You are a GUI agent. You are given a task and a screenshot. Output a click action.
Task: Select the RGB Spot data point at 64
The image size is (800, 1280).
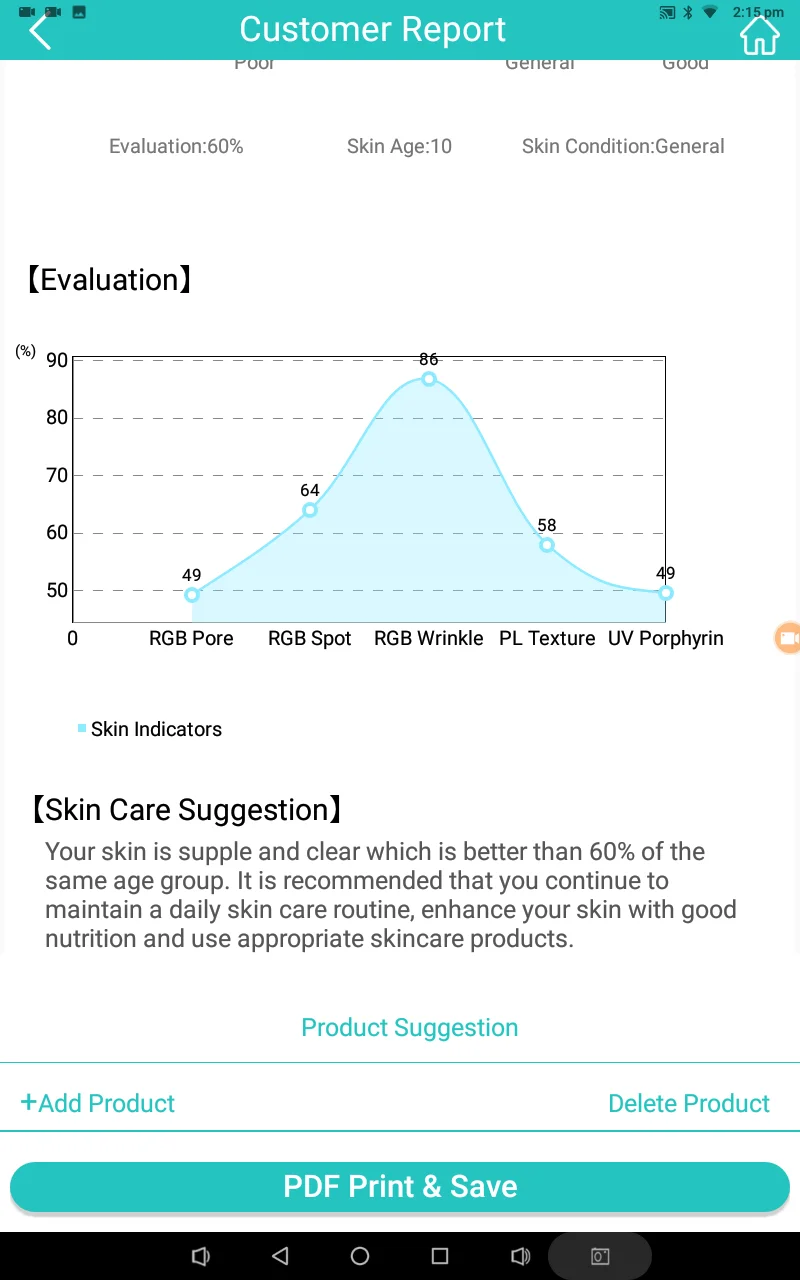pyautogui.click(x=310, y=510)
